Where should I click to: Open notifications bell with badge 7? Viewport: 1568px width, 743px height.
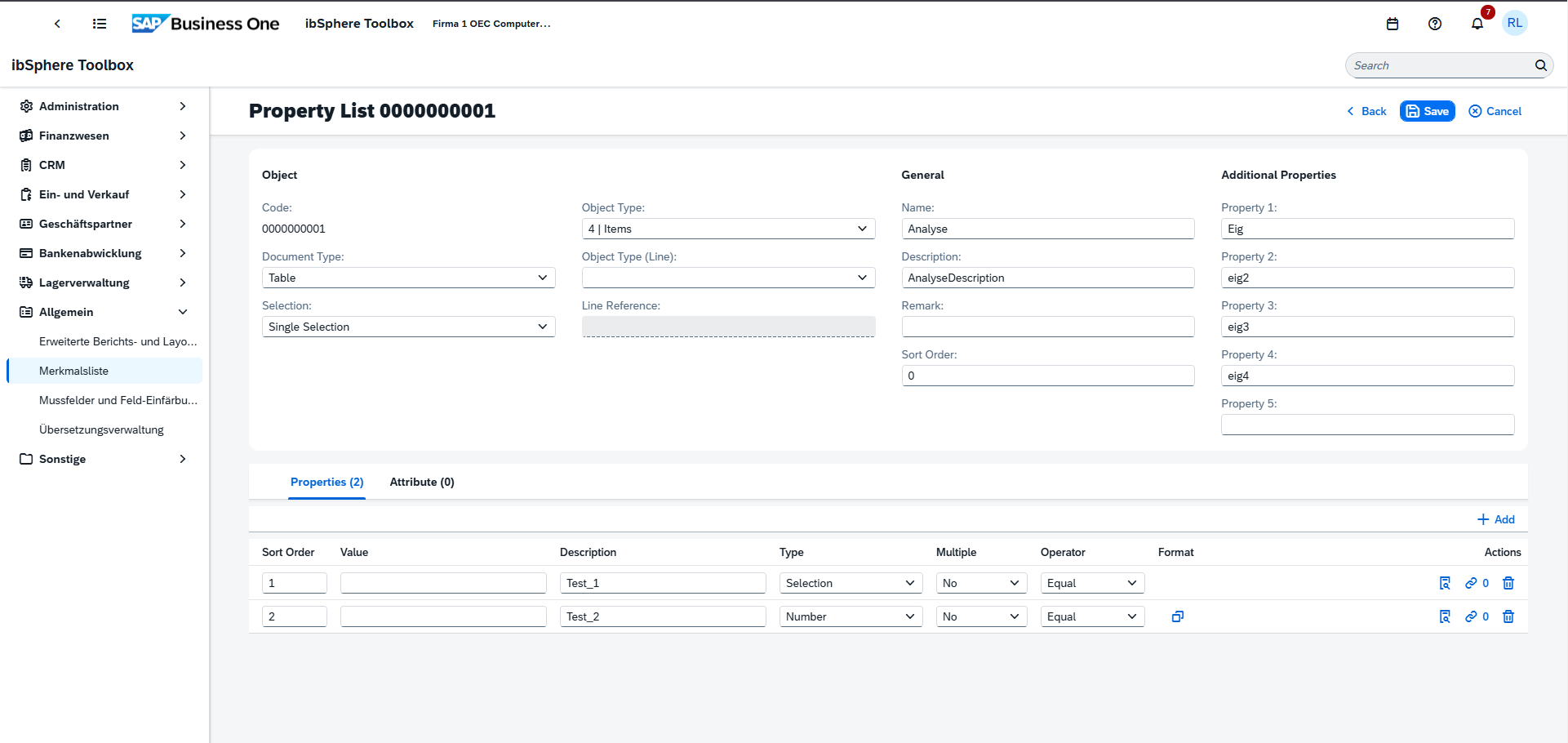[x=1477, y=24]
